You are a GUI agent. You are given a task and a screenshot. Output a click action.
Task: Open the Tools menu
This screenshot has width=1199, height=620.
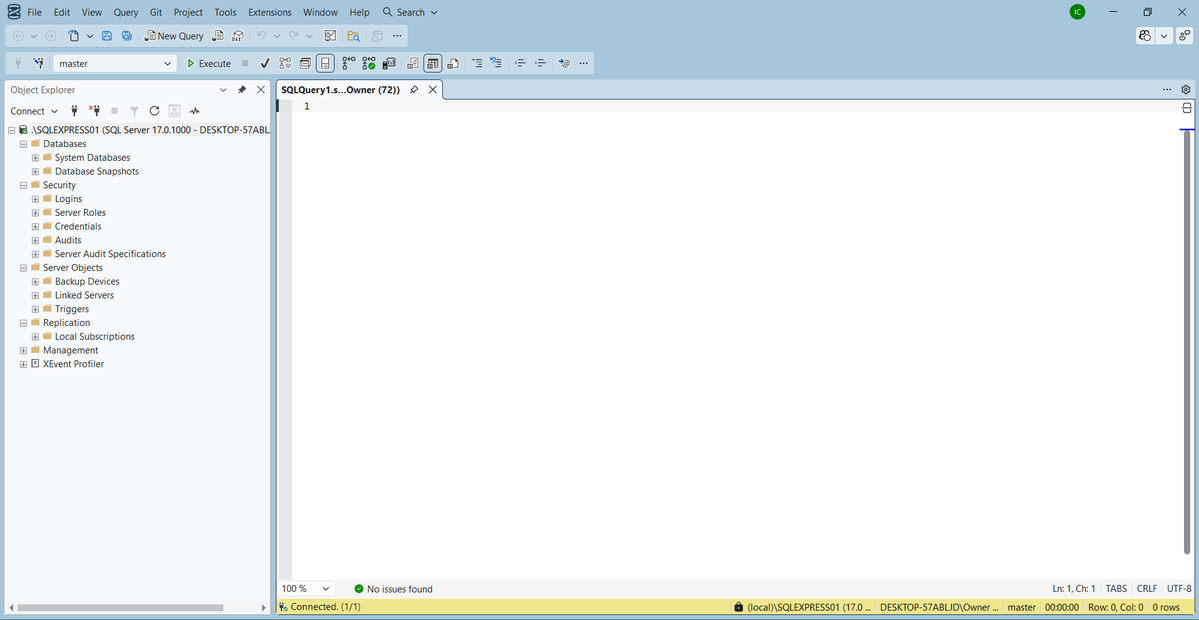point(224,12)
